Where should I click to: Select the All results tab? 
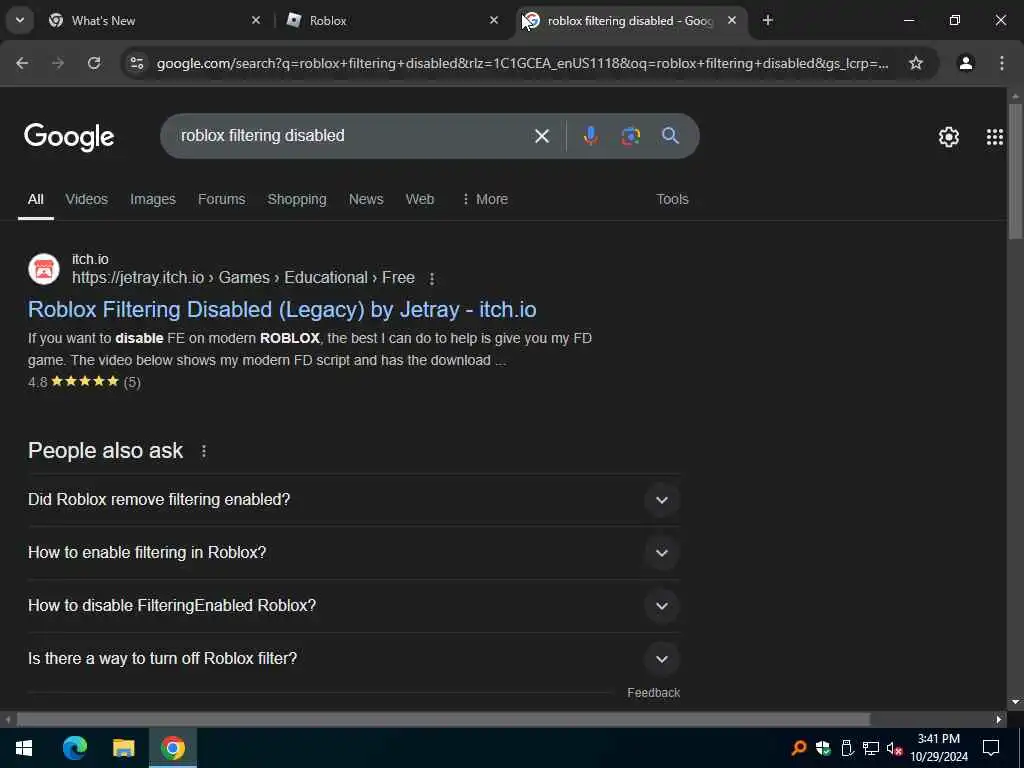[35, 199]
